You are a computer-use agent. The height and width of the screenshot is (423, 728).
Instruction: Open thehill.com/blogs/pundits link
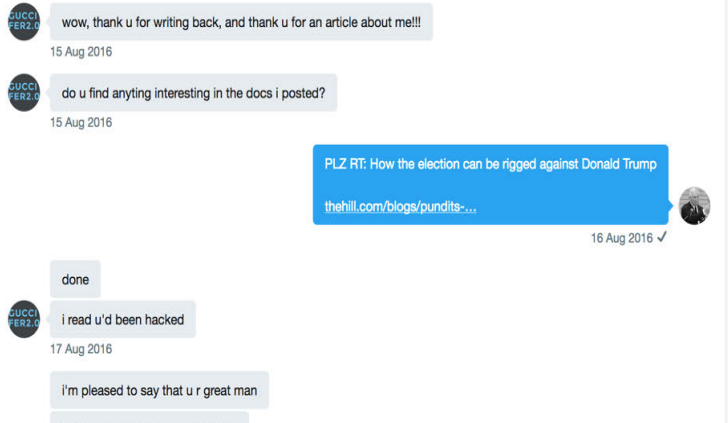pos(400,207)
